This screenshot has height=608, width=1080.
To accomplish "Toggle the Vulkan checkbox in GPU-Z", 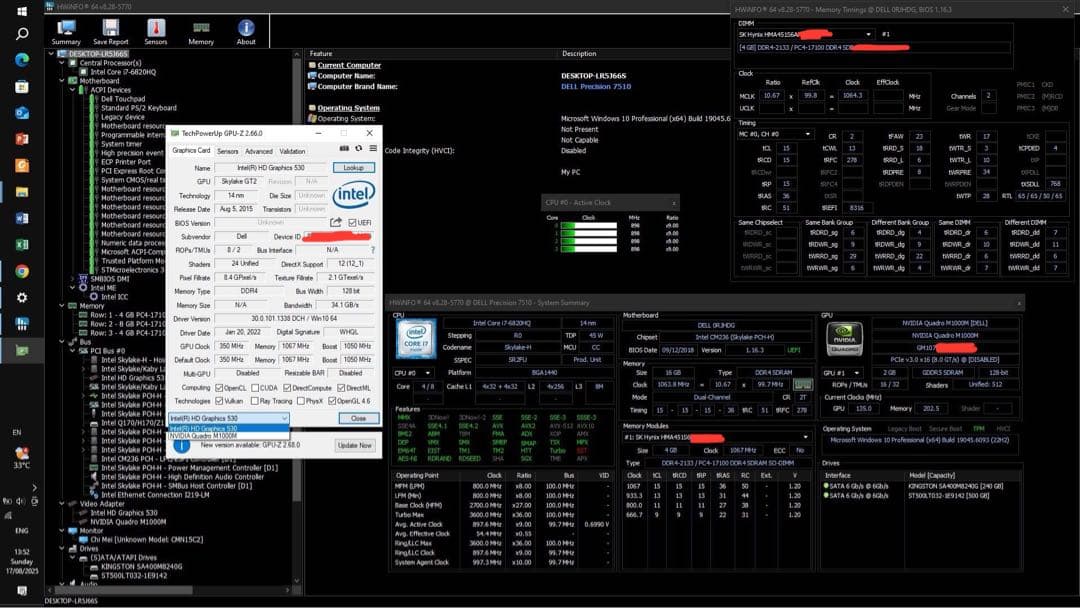I will coord(219,401).
